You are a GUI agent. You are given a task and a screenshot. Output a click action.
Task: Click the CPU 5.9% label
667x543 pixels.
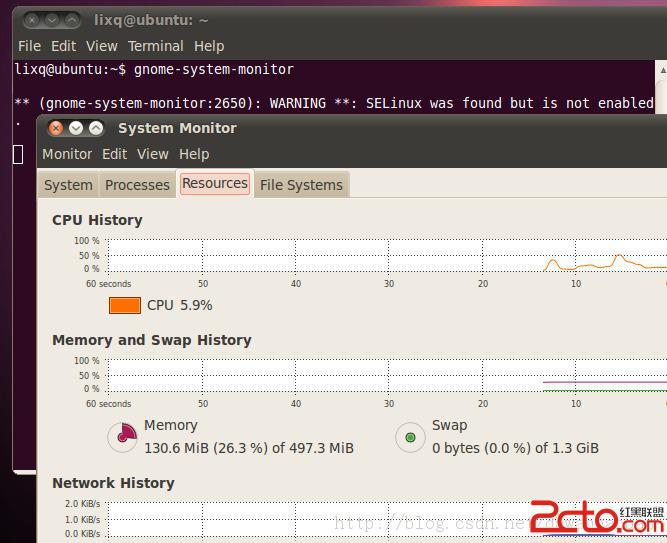[180, 305]
